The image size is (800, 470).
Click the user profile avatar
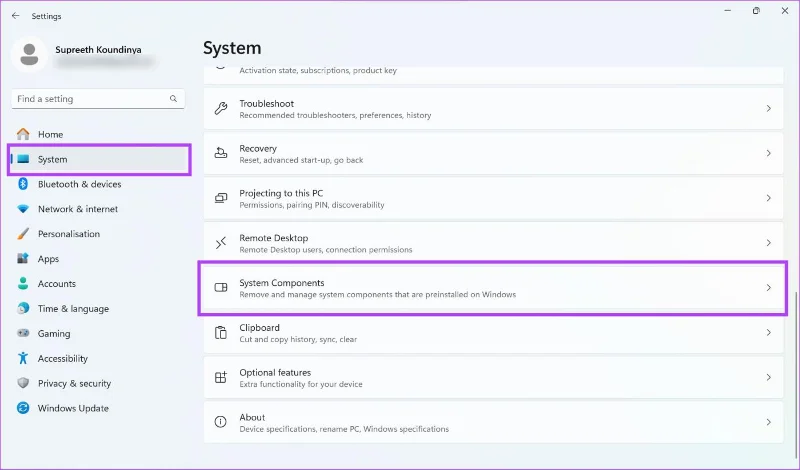tap(29, 55)
